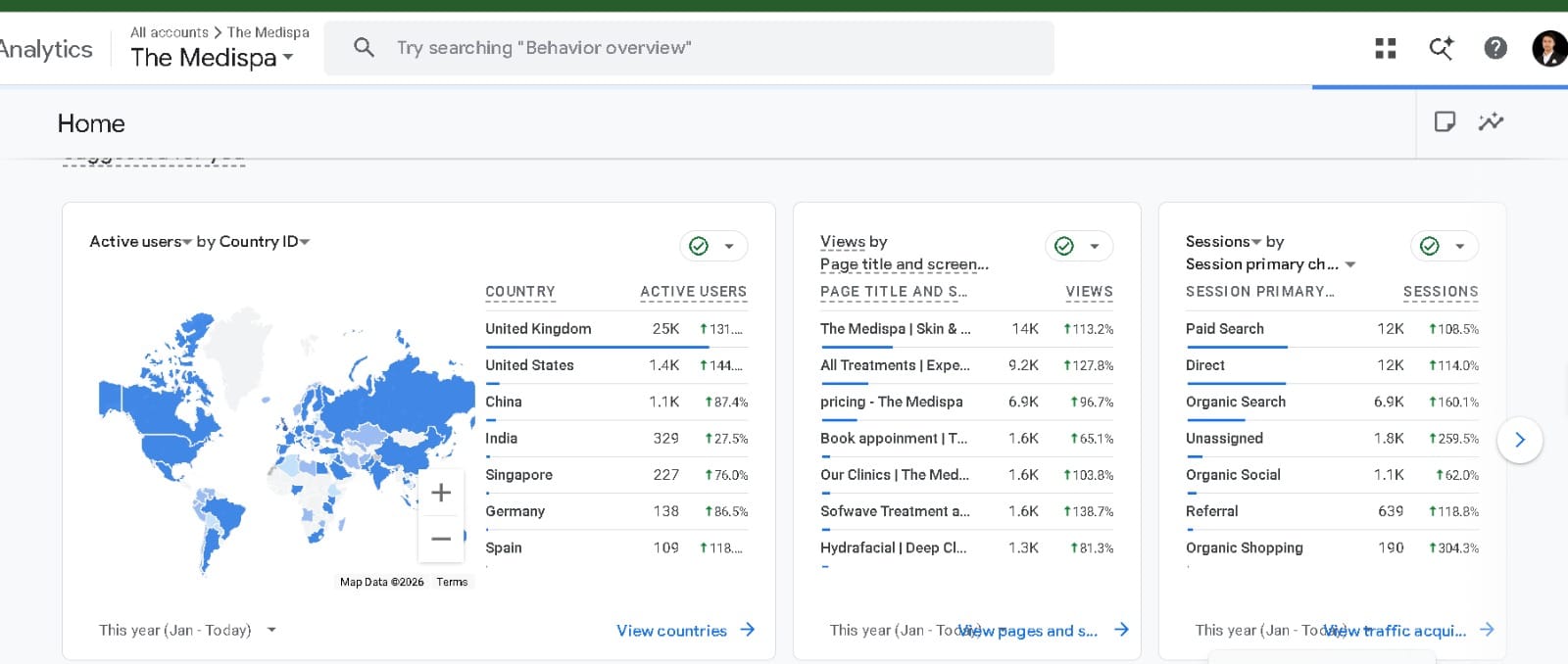Change the This year date range in countries card

pyautogui.click(x=187, y=630)
